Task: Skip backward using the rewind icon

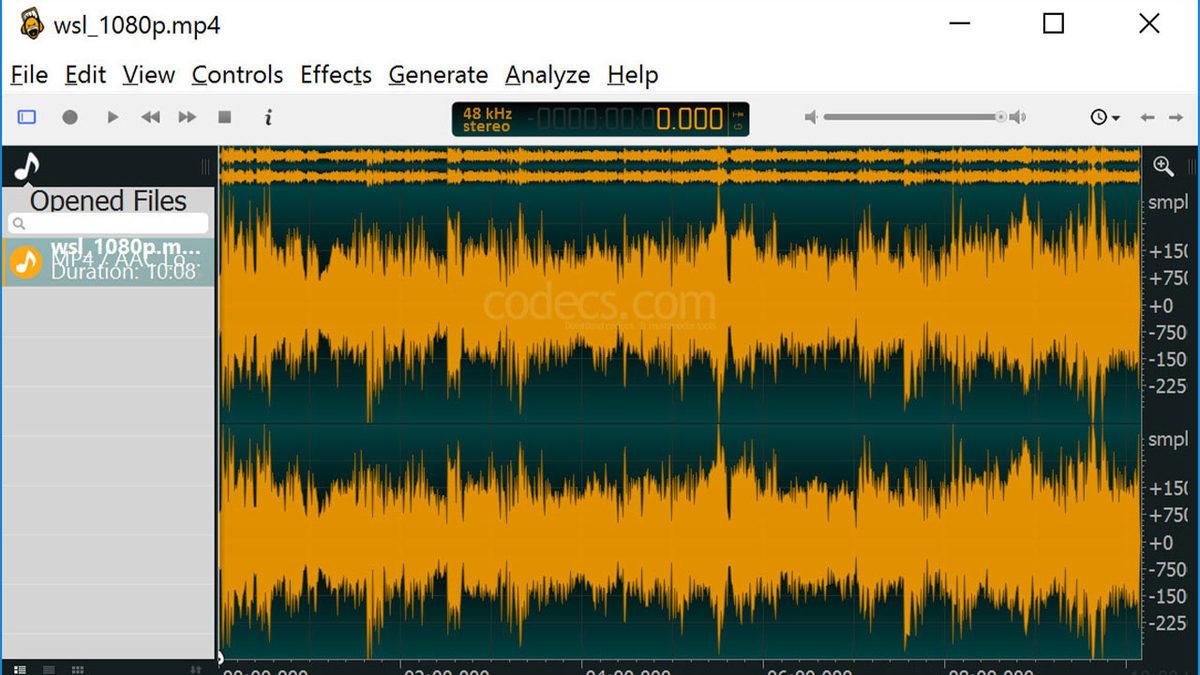Action: (150, 117)
